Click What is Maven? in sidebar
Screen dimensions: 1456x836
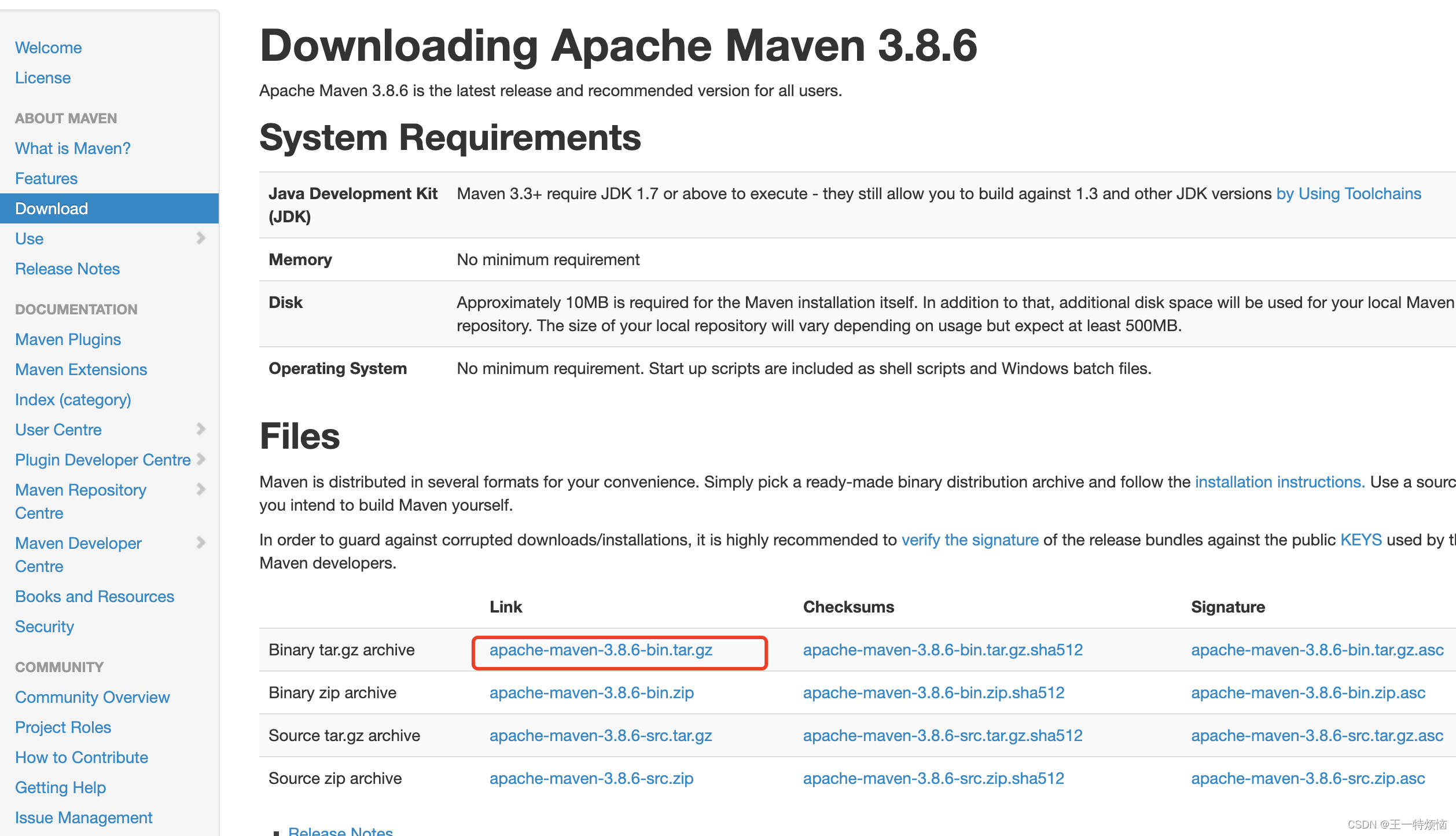coord(72,148)
